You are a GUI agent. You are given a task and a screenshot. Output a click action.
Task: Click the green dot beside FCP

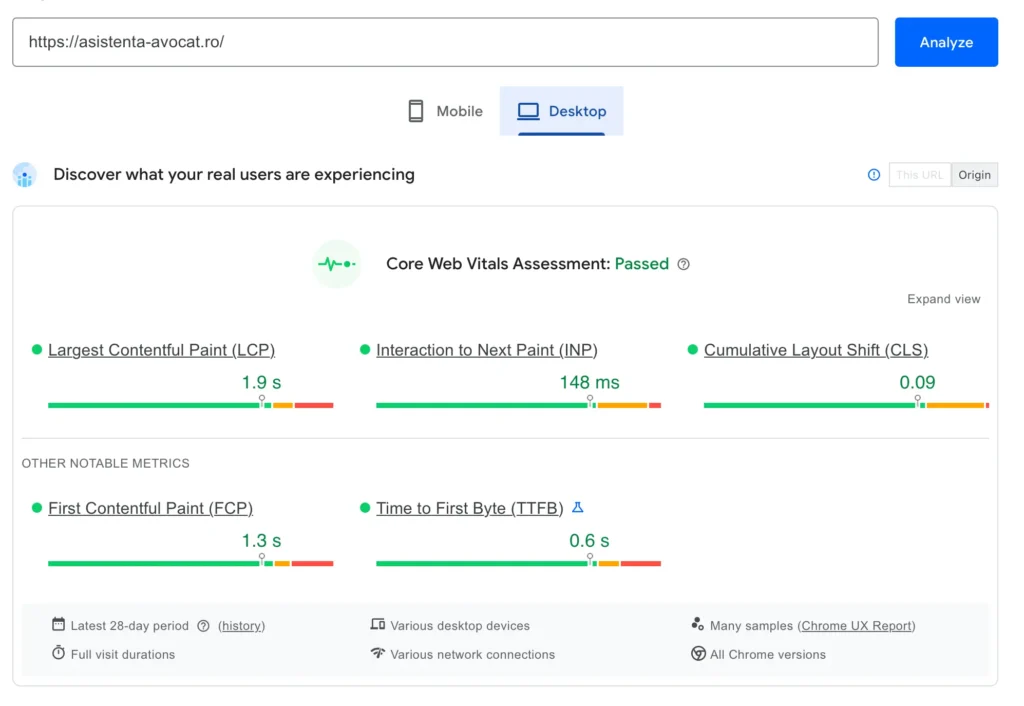pyautogui.click(x=37, y=507)
